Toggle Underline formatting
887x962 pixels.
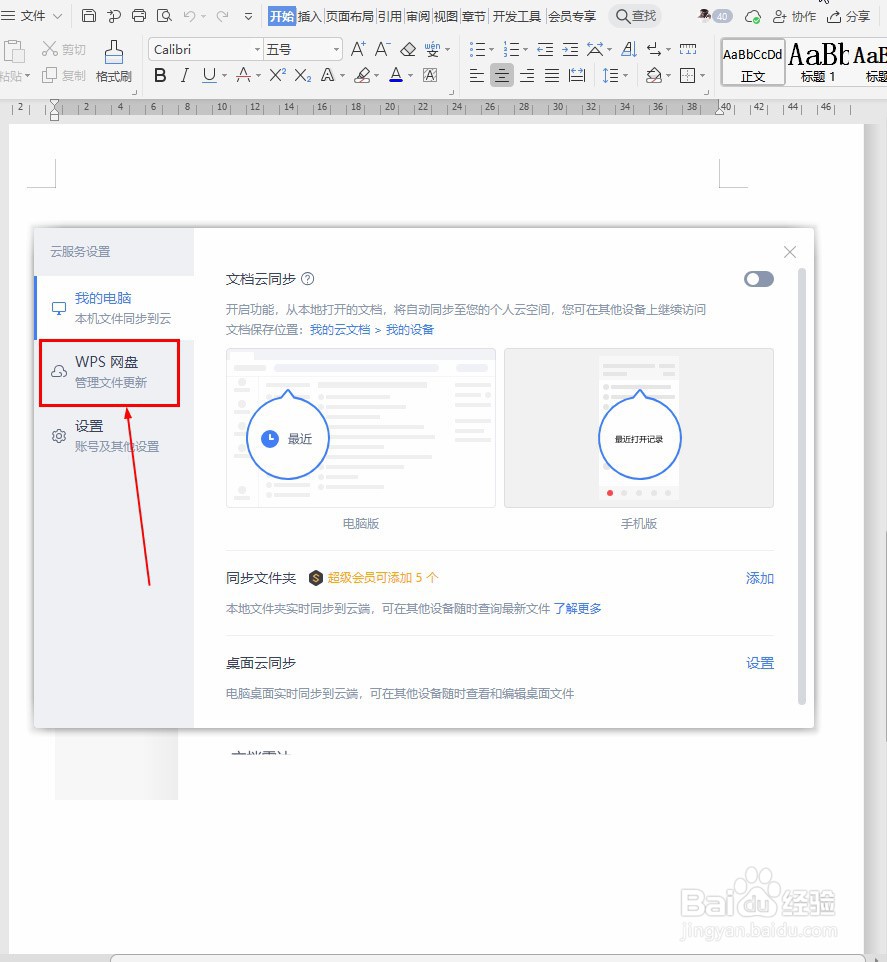tap(209, 75)
